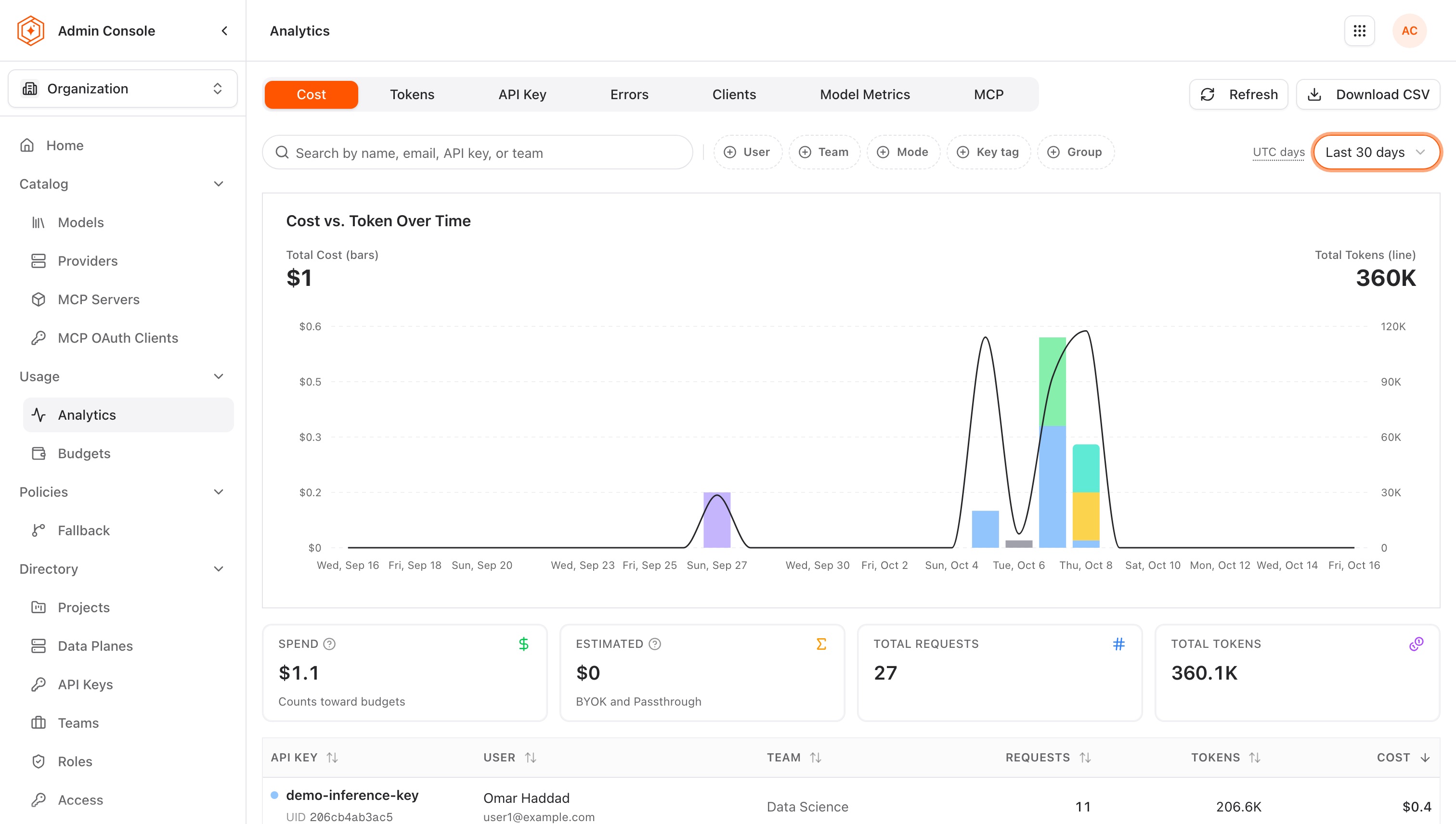Screen dimensions: 1456x824
Task: Navigate to Teams page
Action: click(x=128, y=723)
